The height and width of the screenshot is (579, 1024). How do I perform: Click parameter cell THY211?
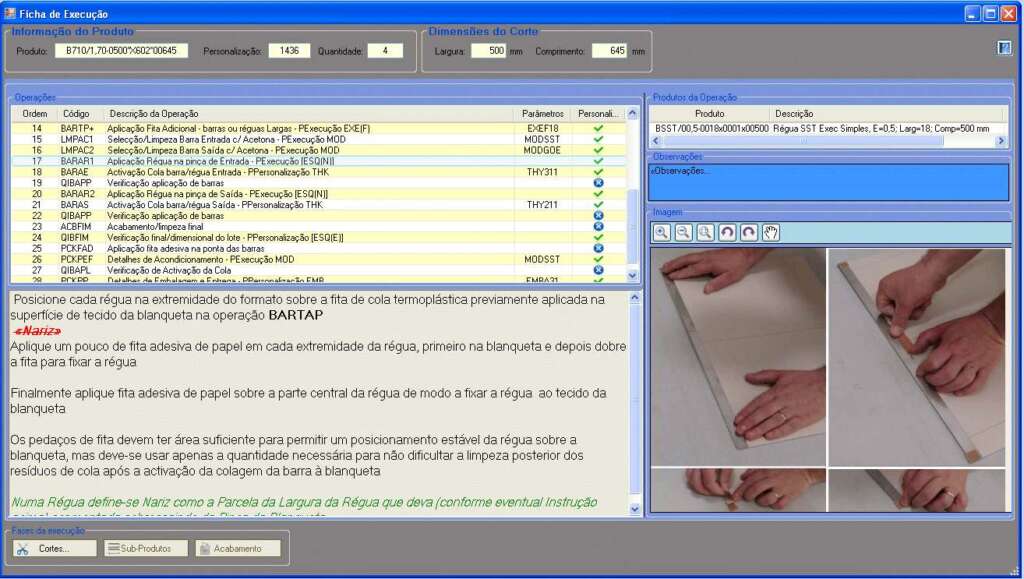(x=543, y=205)
